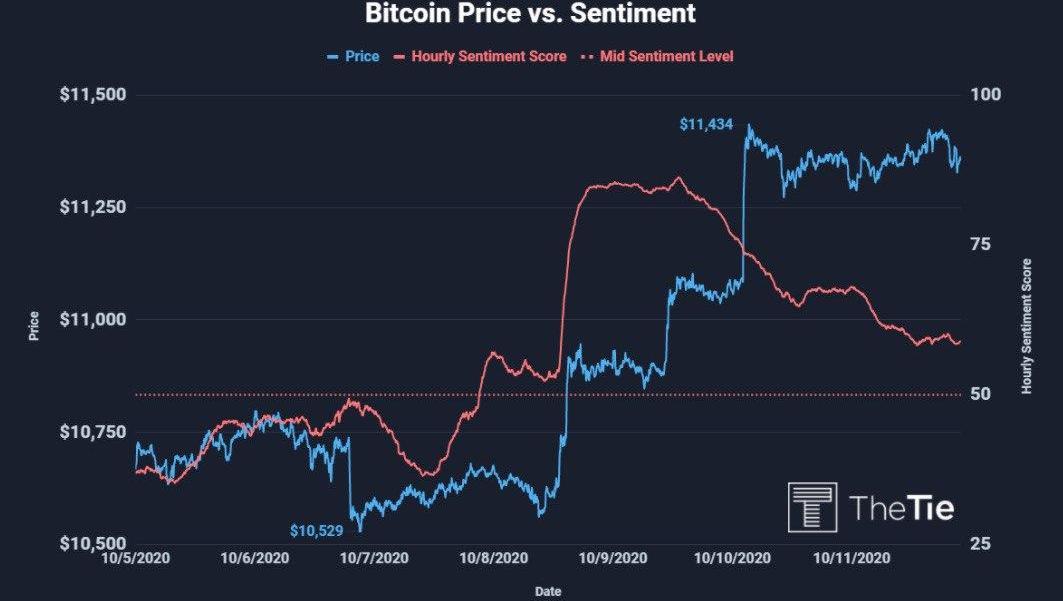1063x601 pixels.
Task: Click the 10/8/2020 date axis label
Action: click(494, 558)
